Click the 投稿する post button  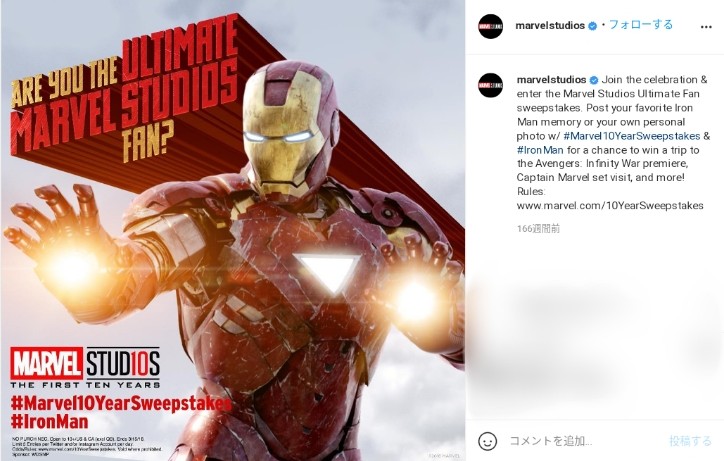[x=690, y=441]
